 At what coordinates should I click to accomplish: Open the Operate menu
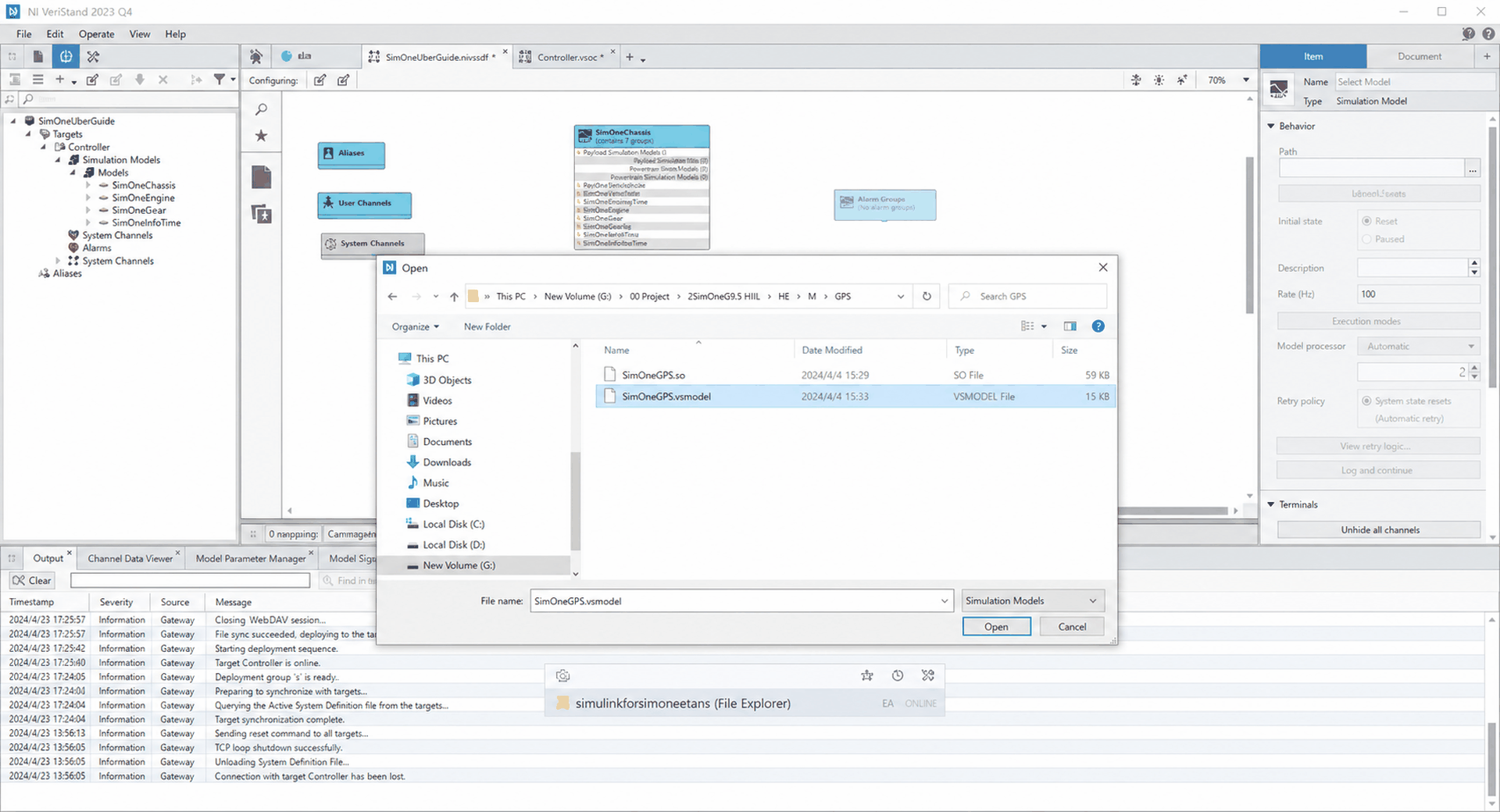coord(96,34)
